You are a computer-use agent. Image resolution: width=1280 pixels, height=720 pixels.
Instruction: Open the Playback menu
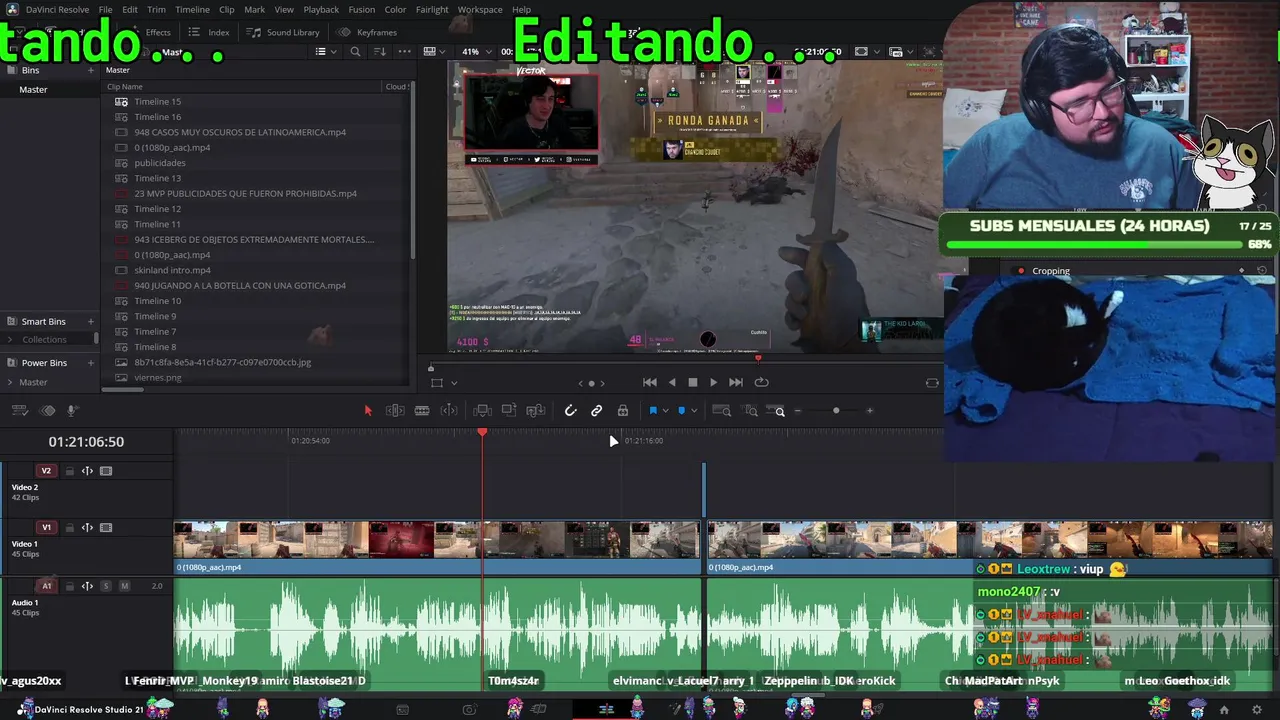coord(321,9)
